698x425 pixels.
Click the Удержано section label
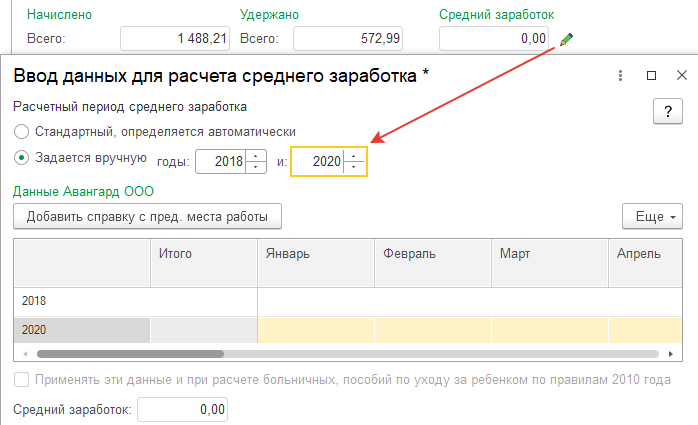tap(269, 14)
